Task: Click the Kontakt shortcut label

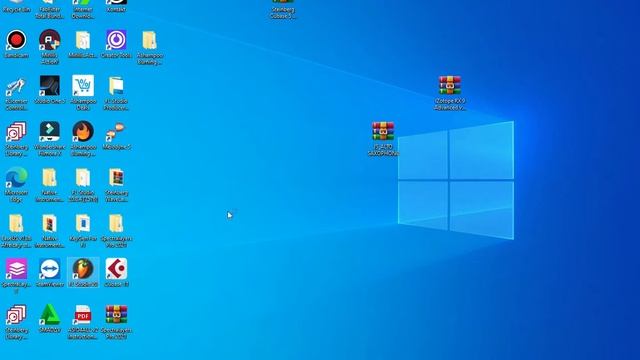Action: click(x=116, y=9)
